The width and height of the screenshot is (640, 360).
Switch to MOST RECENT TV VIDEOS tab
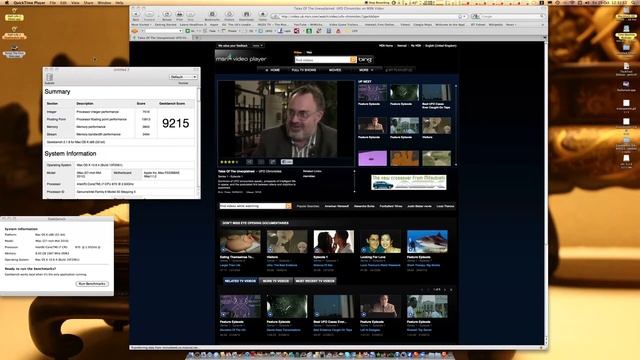[315, 281]
